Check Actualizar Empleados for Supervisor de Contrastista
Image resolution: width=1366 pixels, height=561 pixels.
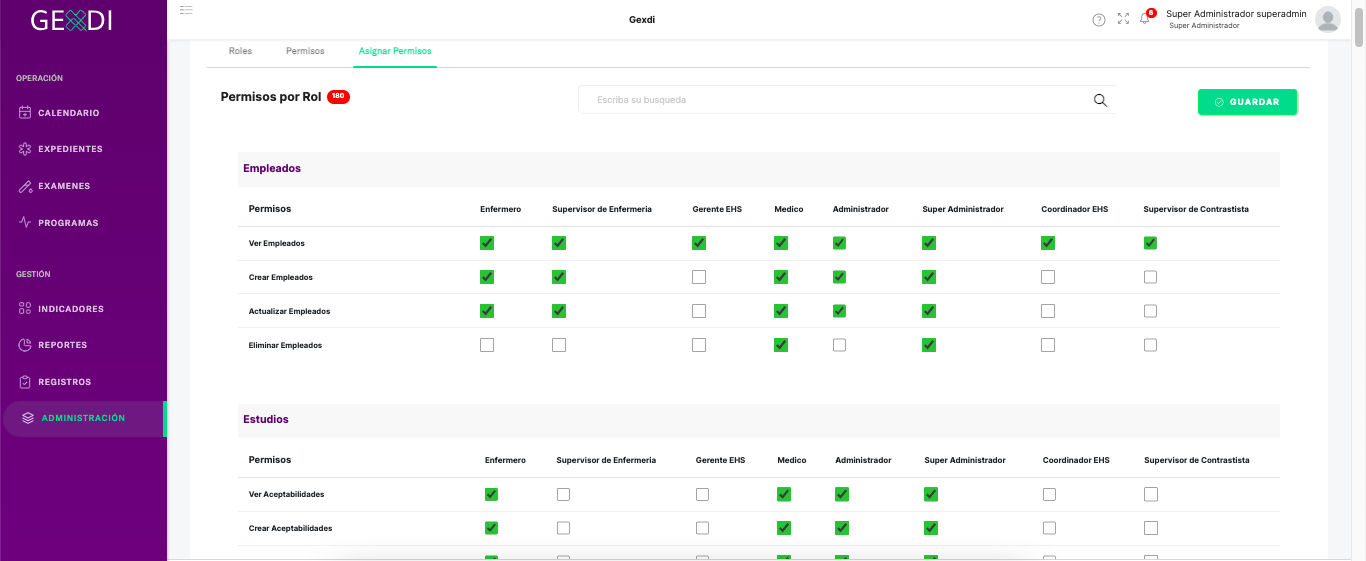[1150, 311]
